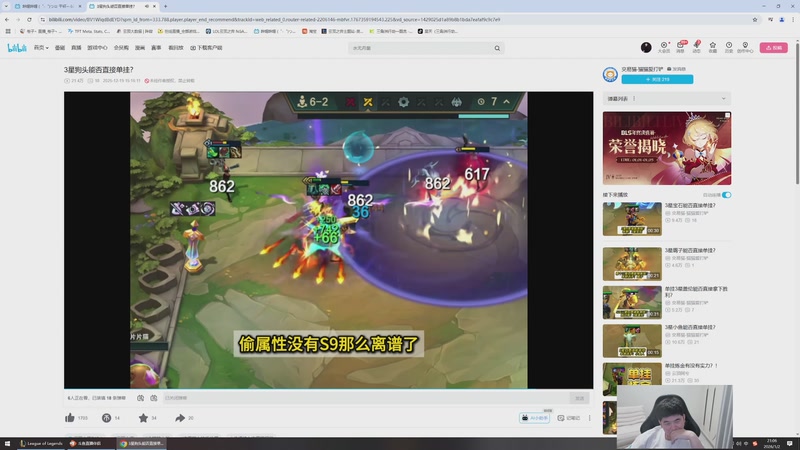Open the 创作中心 creator icon

pyautogui.click(x=745, y=47)
